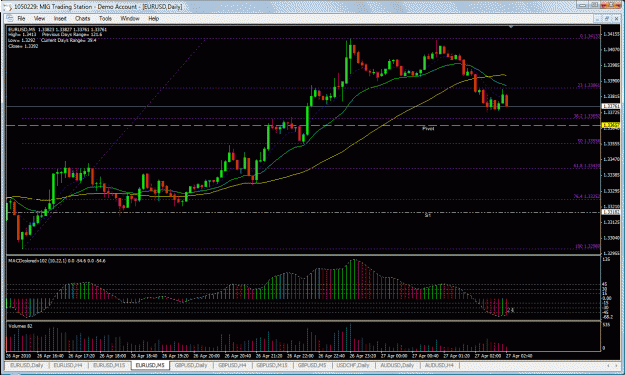The height and width of the screenshot is (375, 625).
Task: Click the MACDcolored indicator label
Action: point(57,261)
